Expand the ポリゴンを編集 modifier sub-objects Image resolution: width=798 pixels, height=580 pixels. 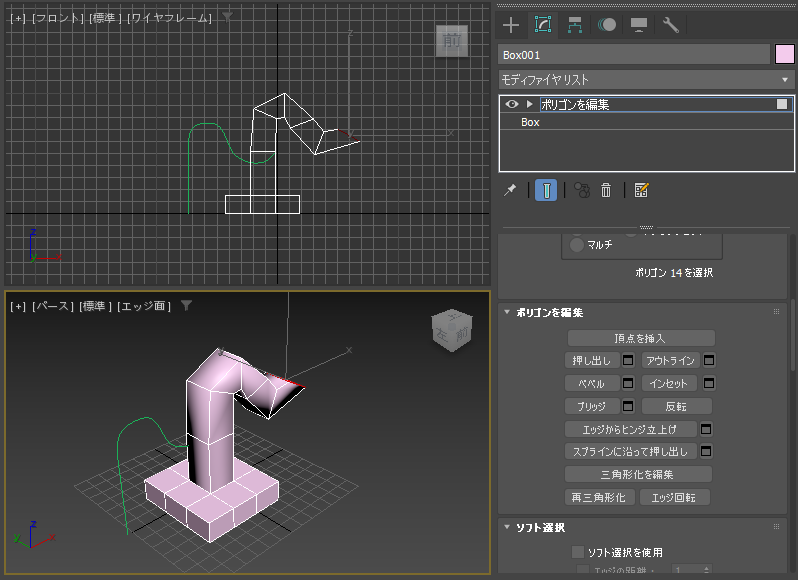530,104
